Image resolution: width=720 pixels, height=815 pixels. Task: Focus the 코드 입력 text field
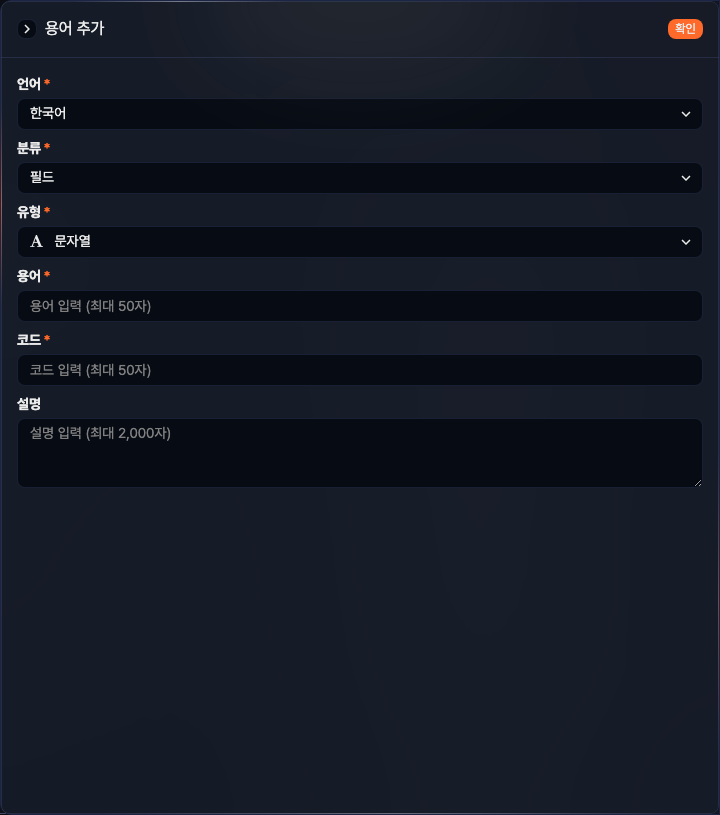pos(360,370)
